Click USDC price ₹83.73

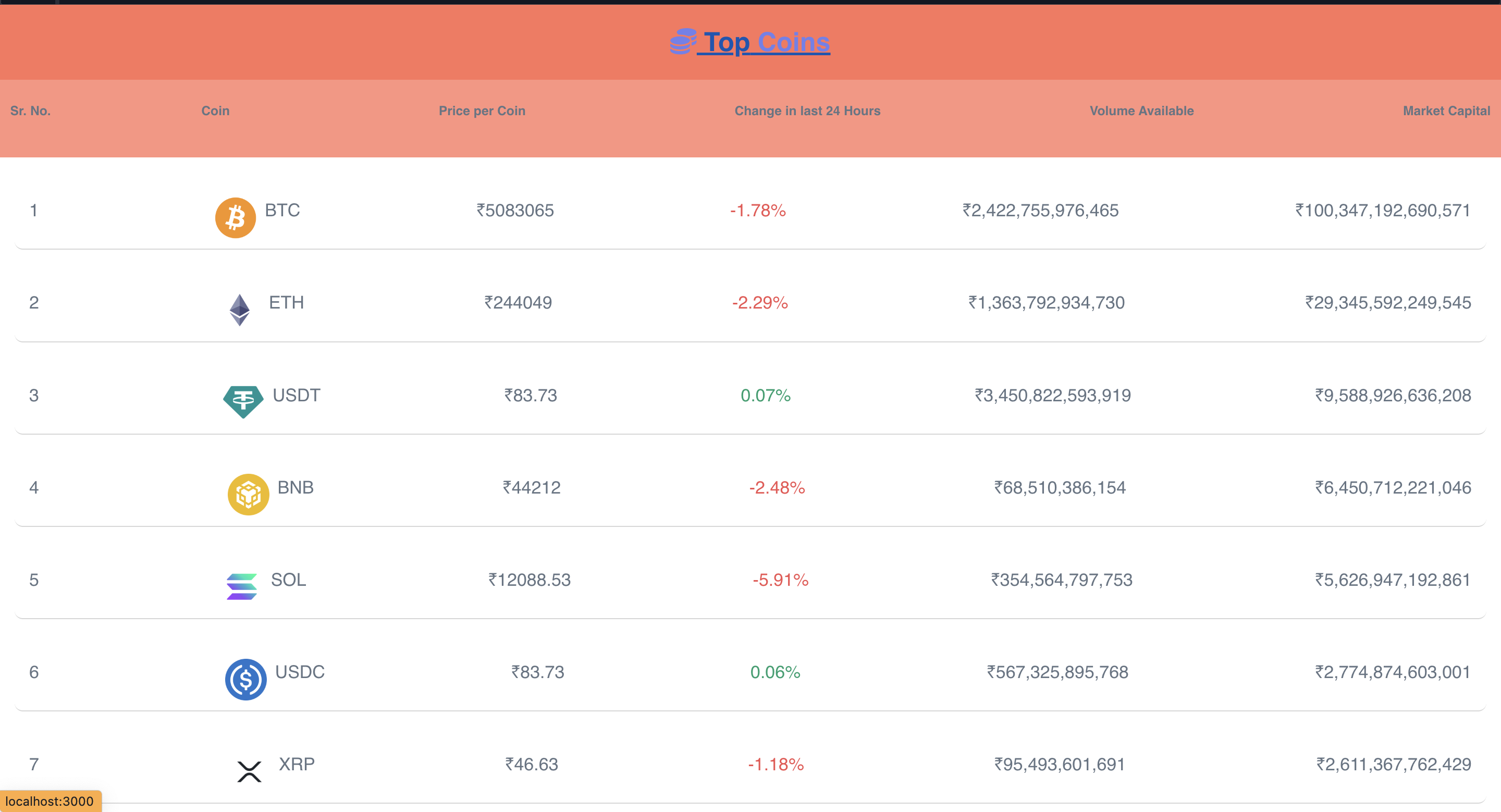[x=538, y=672]
